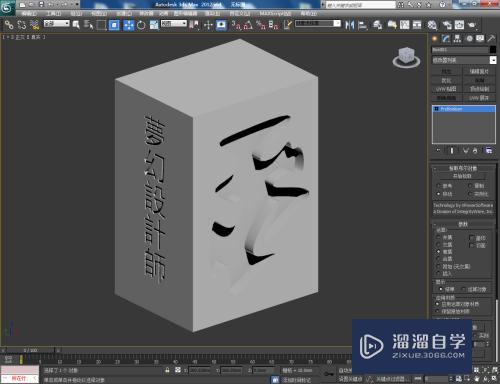Select ProBoolean in the modifier stack
Image resolution: width=500 pixels, height=384 pixels.
point(464,109)
